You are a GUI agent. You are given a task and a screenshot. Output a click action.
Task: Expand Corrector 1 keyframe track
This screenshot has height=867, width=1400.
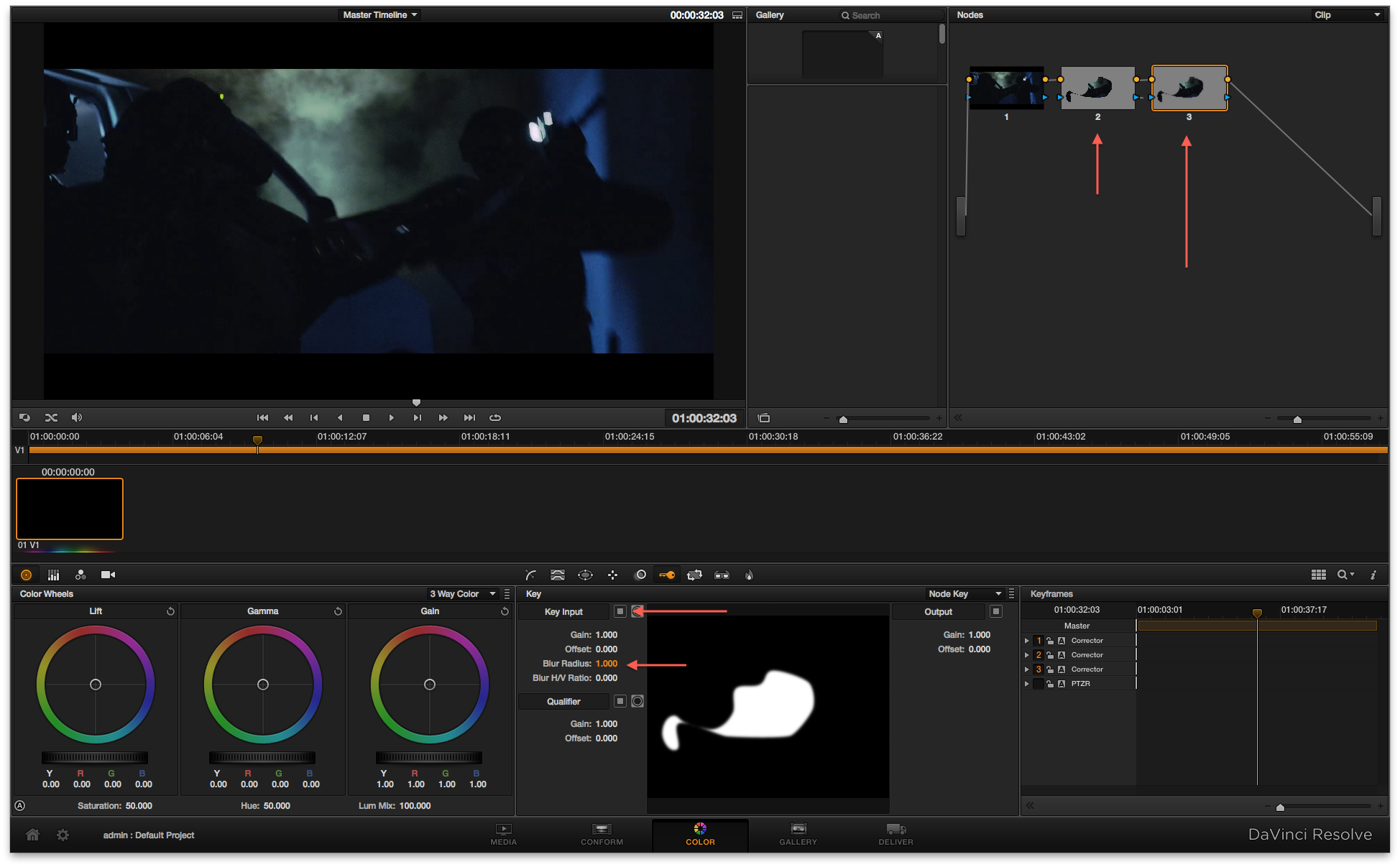pos(1026,641)
